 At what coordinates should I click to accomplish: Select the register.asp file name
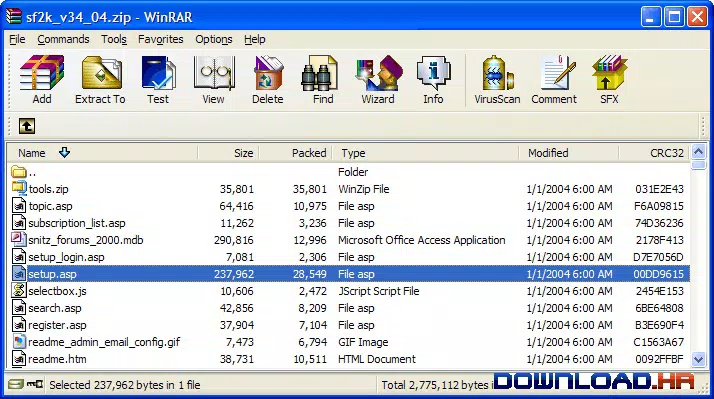[57, 325]
